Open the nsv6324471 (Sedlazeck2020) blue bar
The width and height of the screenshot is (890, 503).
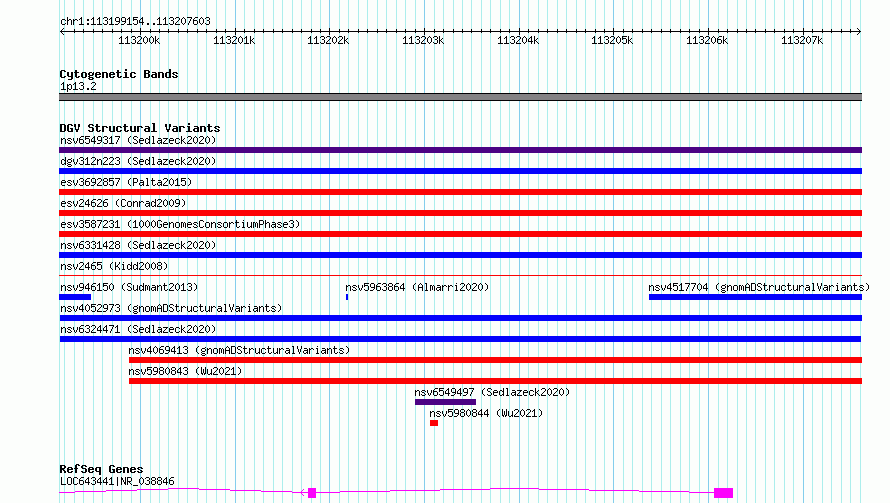click(x=460, y=339)
